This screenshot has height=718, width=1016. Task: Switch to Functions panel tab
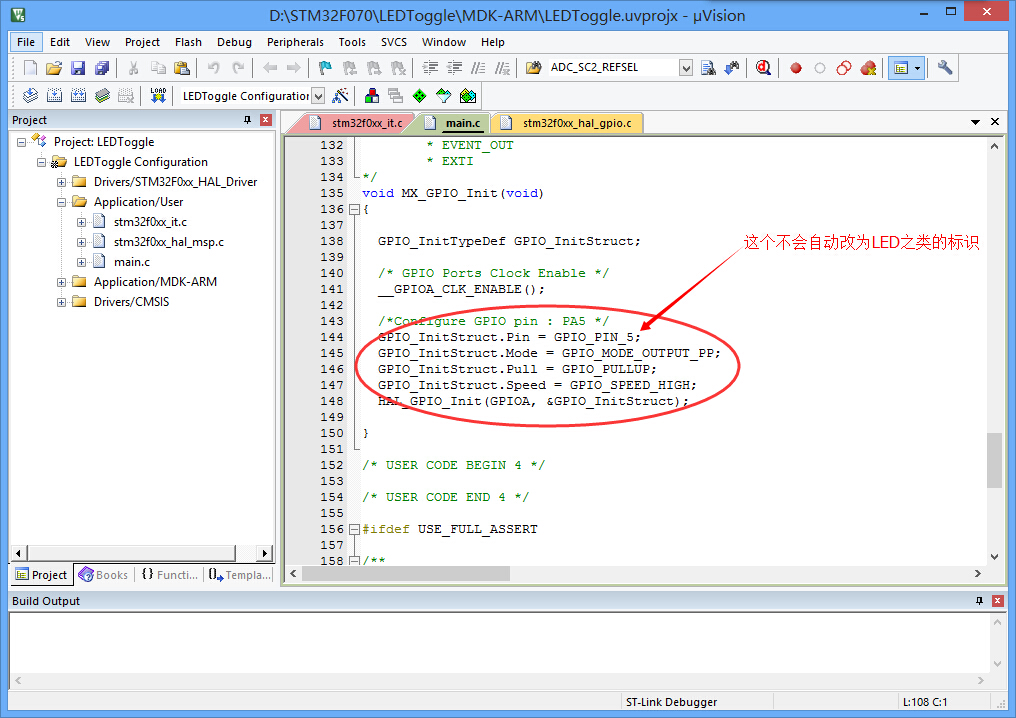170,575
